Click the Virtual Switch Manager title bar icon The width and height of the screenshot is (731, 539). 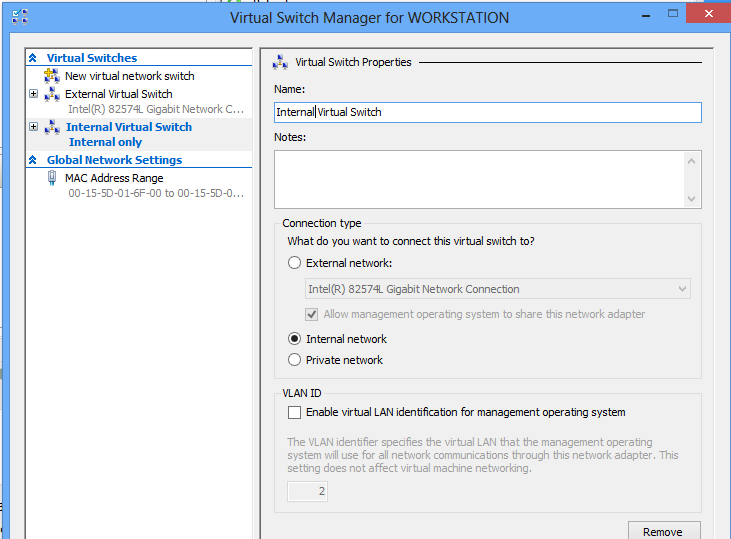18,16
